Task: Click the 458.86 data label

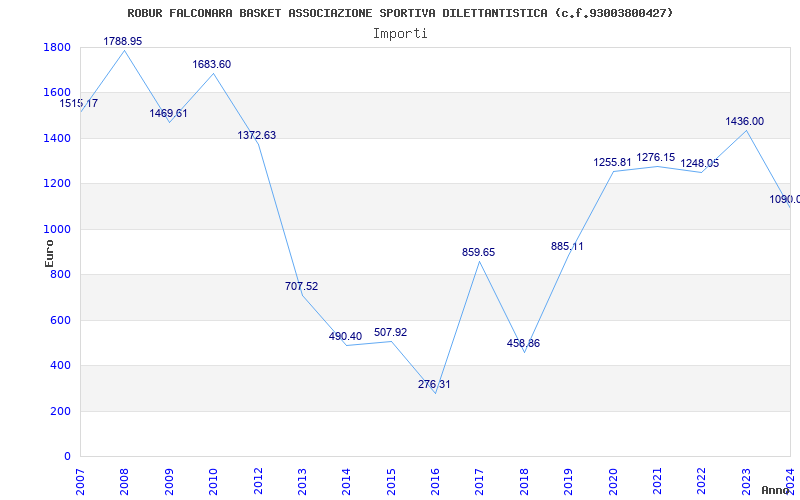Action: [x=523, y=343]
